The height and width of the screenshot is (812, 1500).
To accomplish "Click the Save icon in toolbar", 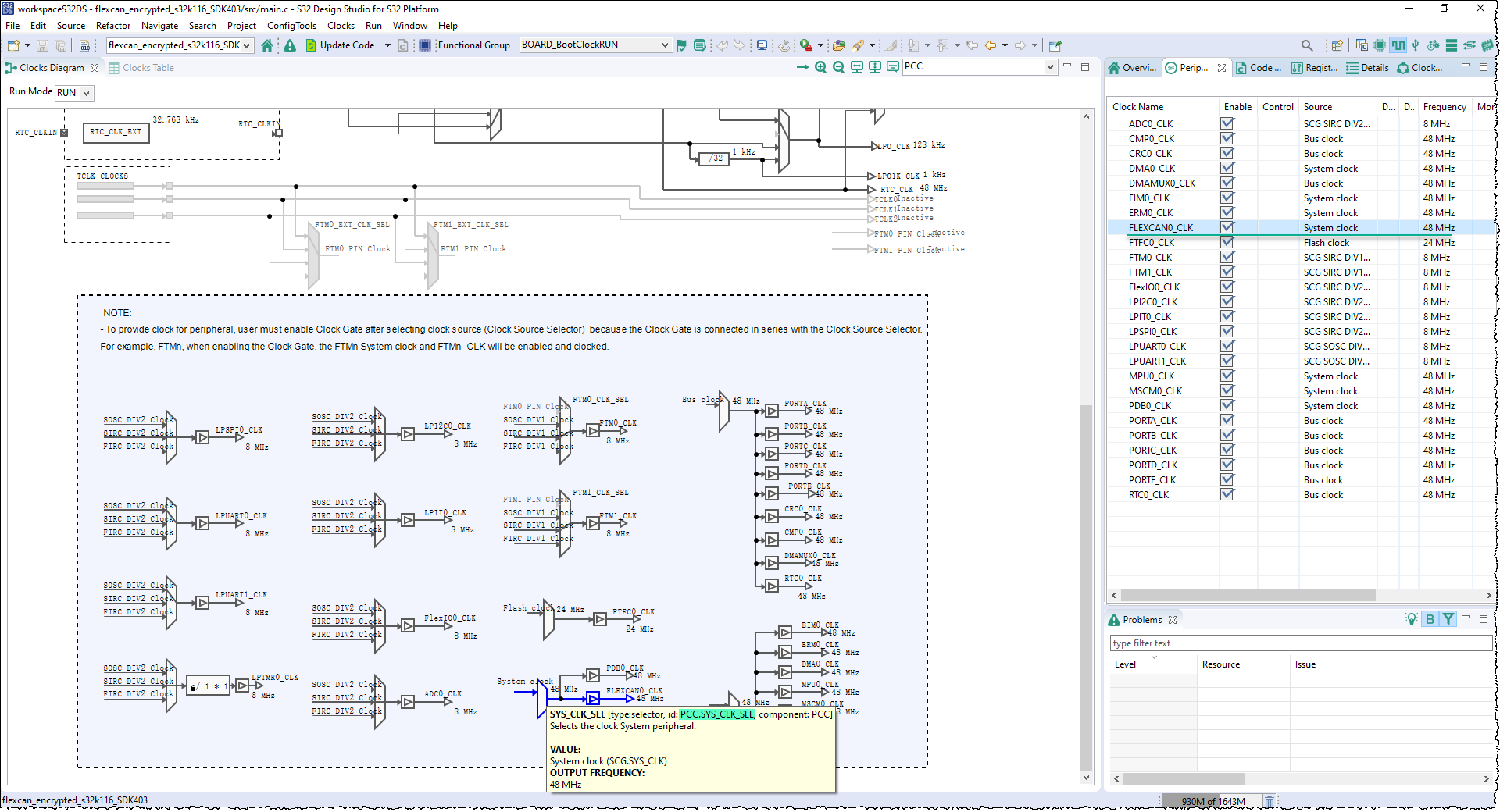I will tap(43, 46).
